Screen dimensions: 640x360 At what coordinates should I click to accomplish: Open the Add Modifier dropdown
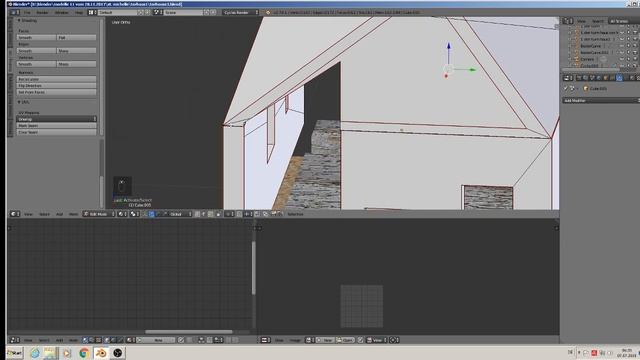tap(600, 100)
